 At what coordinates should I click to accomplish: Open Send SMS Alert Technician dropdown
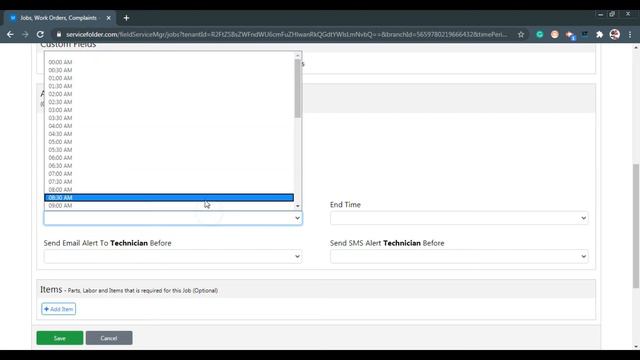point(459,256)
